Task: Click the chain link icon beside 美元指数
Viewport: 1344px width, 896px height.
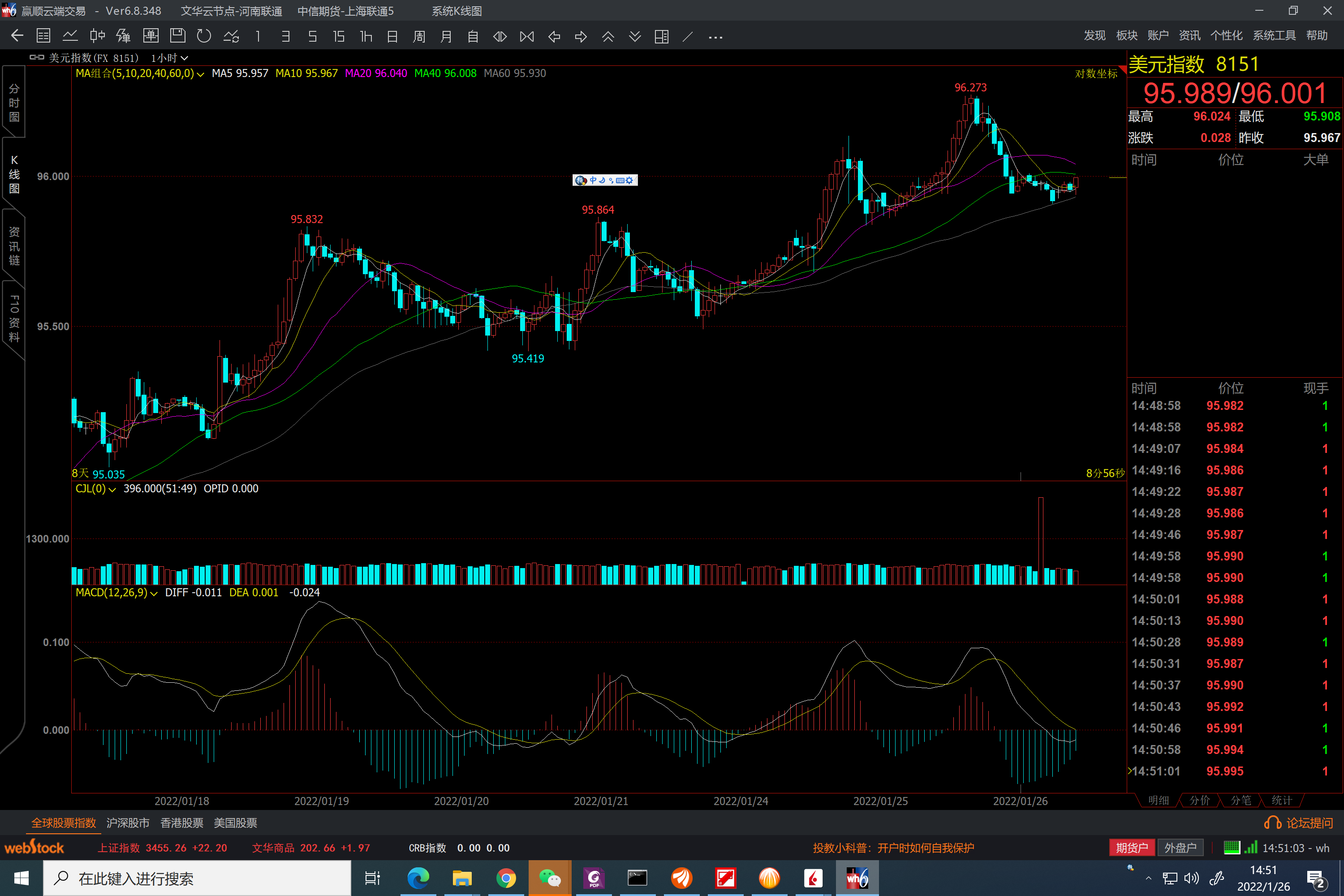Action: point(37,57)
